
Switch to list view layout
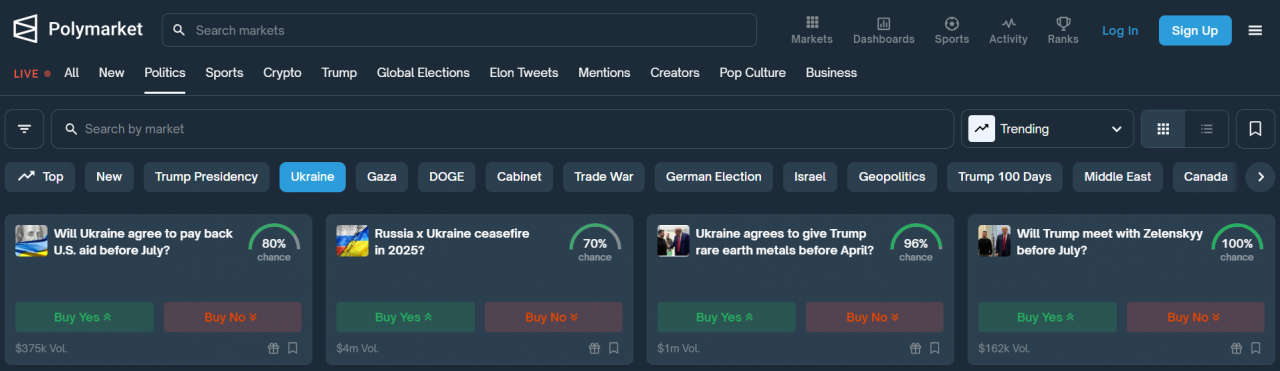(x=1207, y=129)
